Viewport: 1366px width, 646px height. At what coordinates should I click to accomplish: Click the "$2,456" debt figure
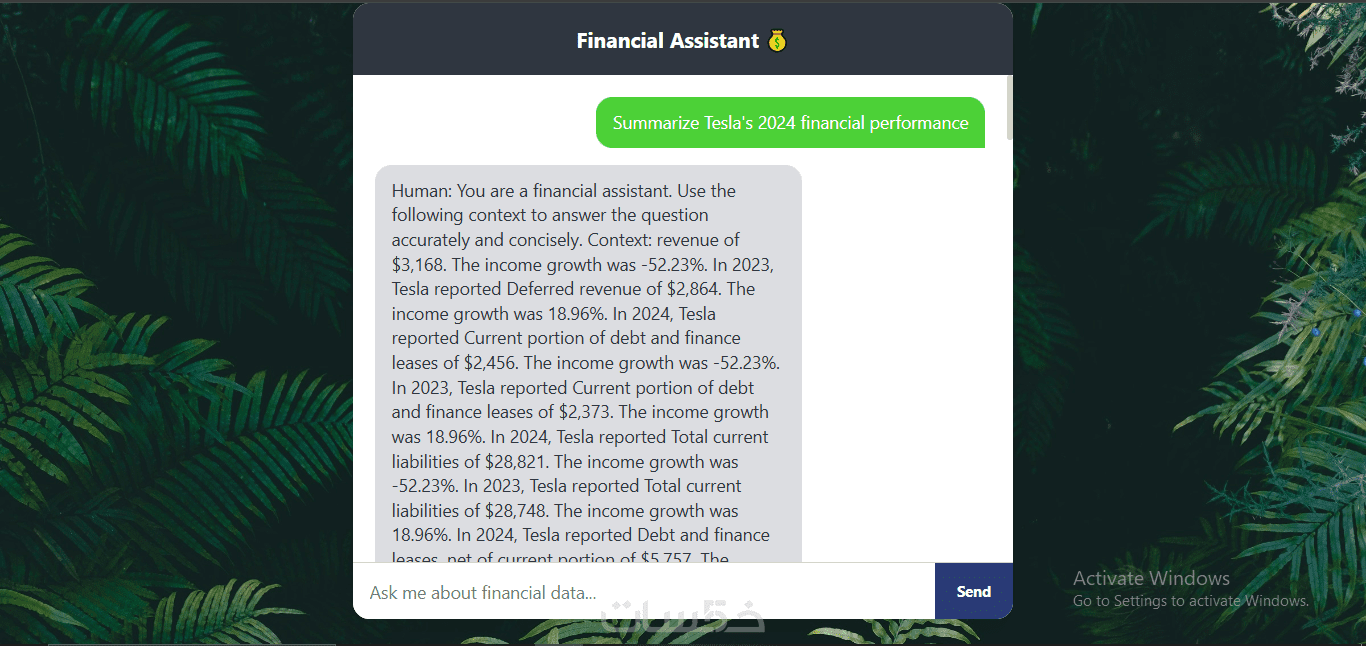pyautogui.click(x=491, y=363)
